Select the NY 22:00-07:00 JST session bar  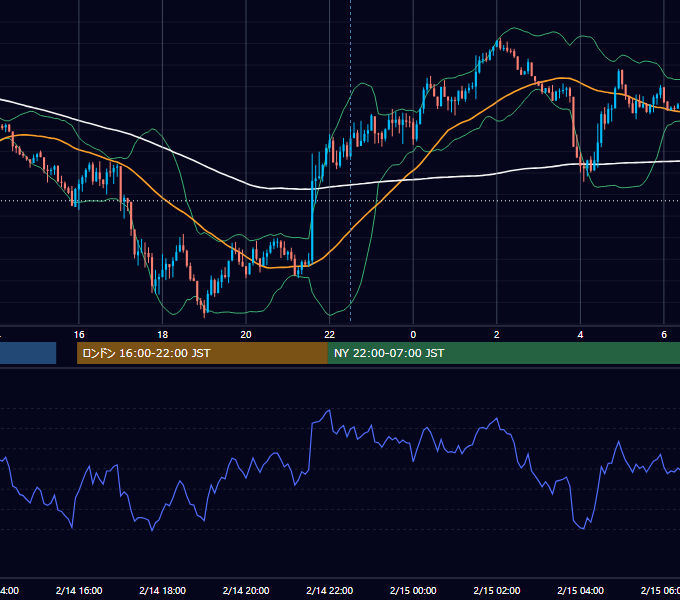(x=503, y=353)
